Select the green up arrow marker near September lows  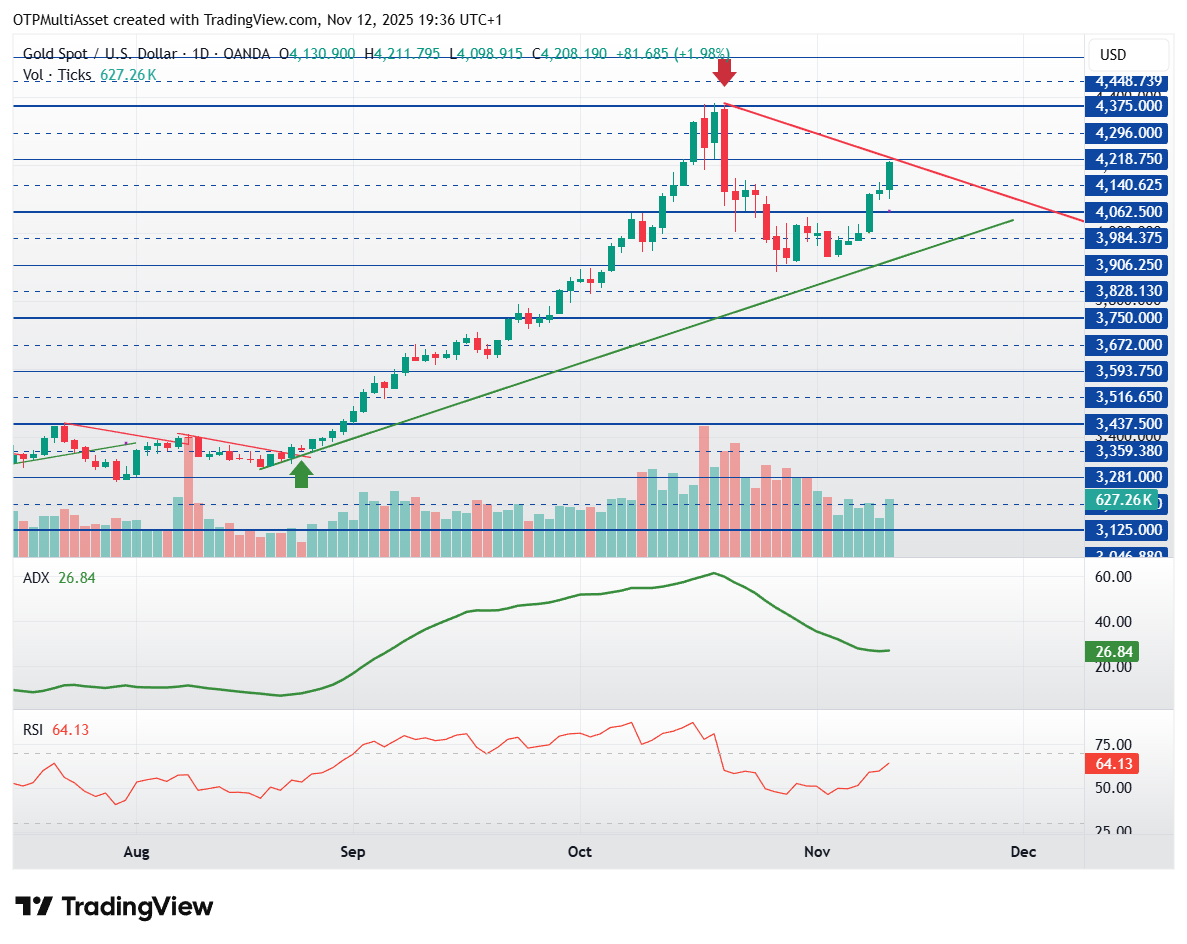(301, 472)
